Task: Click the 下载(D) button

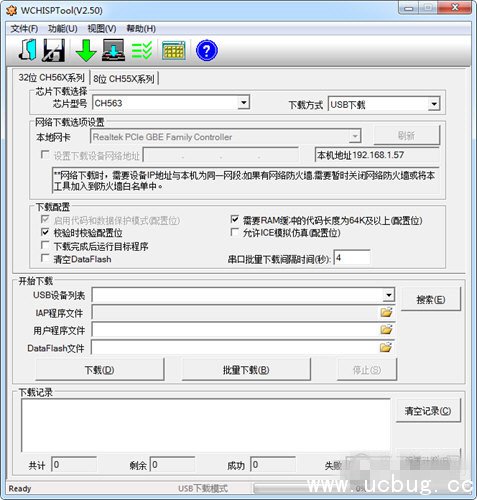Action: pyautogui.click(x=100, y=370)
